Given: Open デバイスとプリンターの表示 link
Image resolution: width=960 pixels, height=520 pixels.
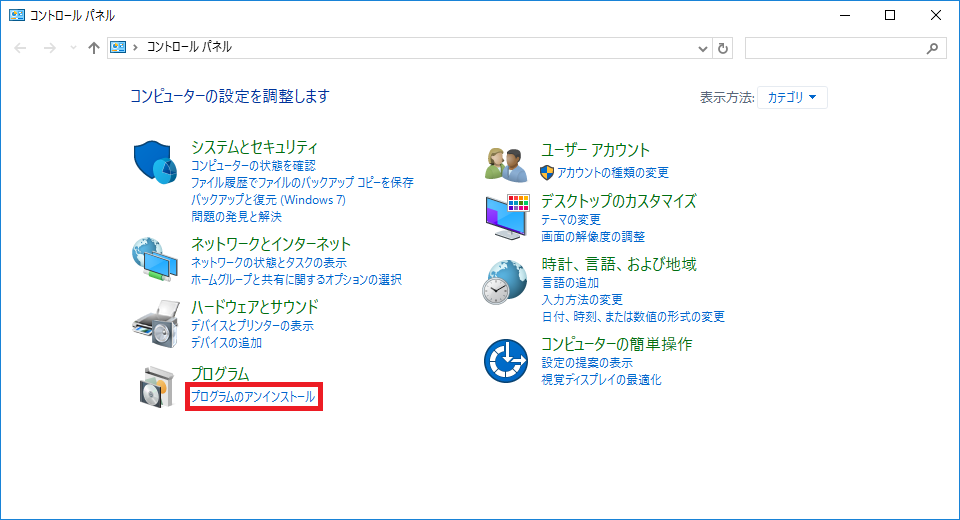Looking at the screenshot, I should coord(252,326).
